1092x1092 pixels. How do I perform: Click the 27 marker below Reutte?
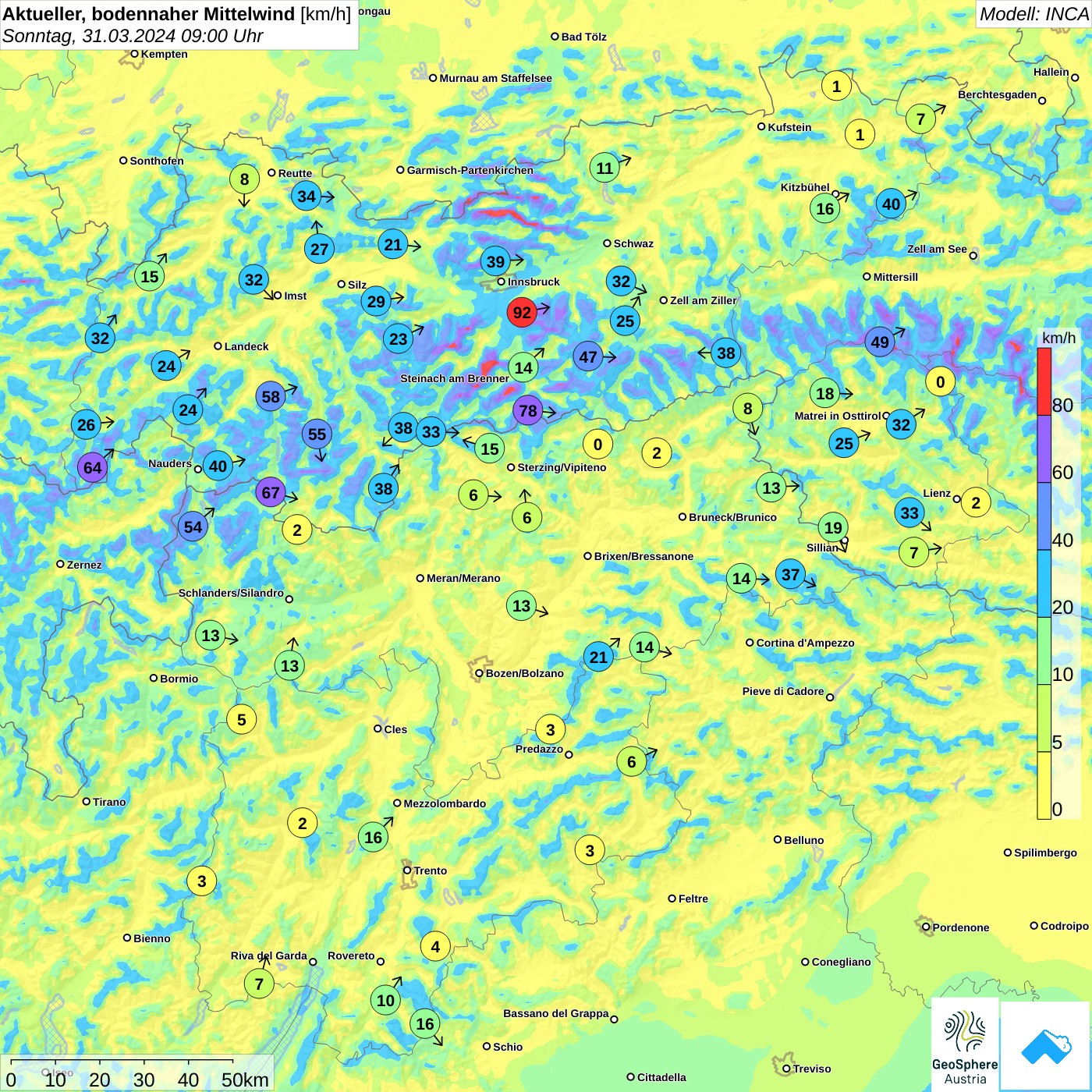pyautogui.click(x=319, y=249)
